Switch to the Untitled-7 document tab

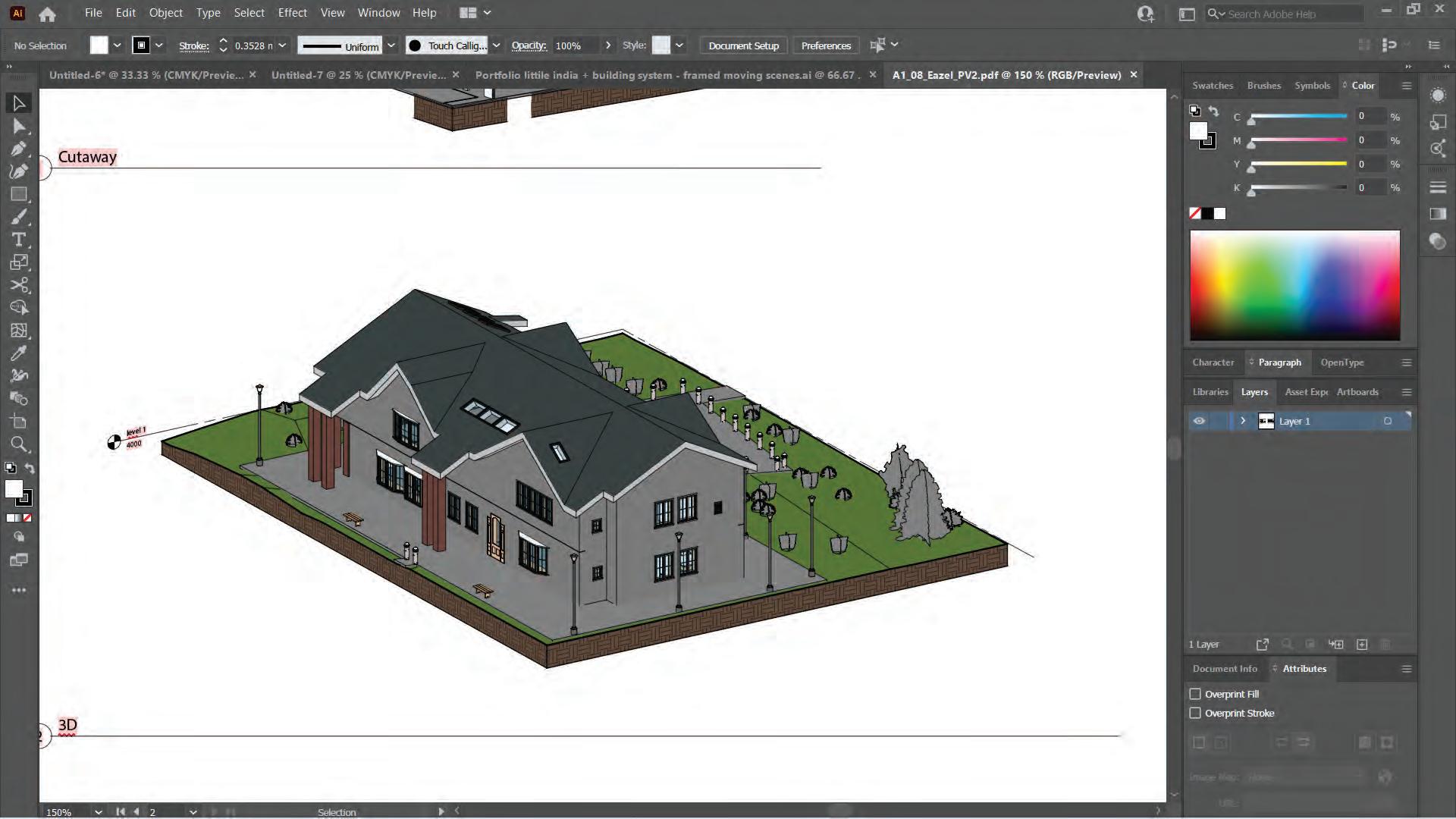[358, 75]
